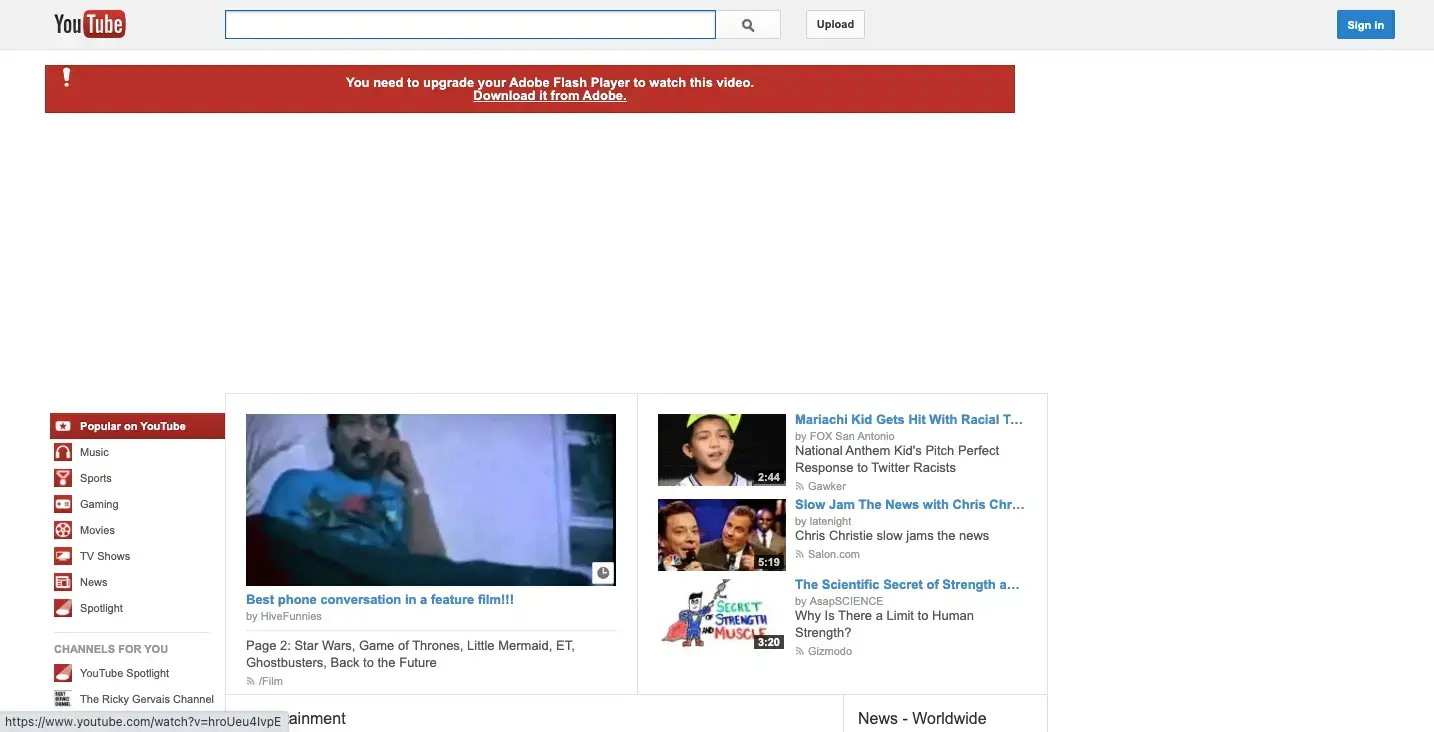
Task: Click National Anthem Kid's Pitch Perfect text
Action: point(897,459)
